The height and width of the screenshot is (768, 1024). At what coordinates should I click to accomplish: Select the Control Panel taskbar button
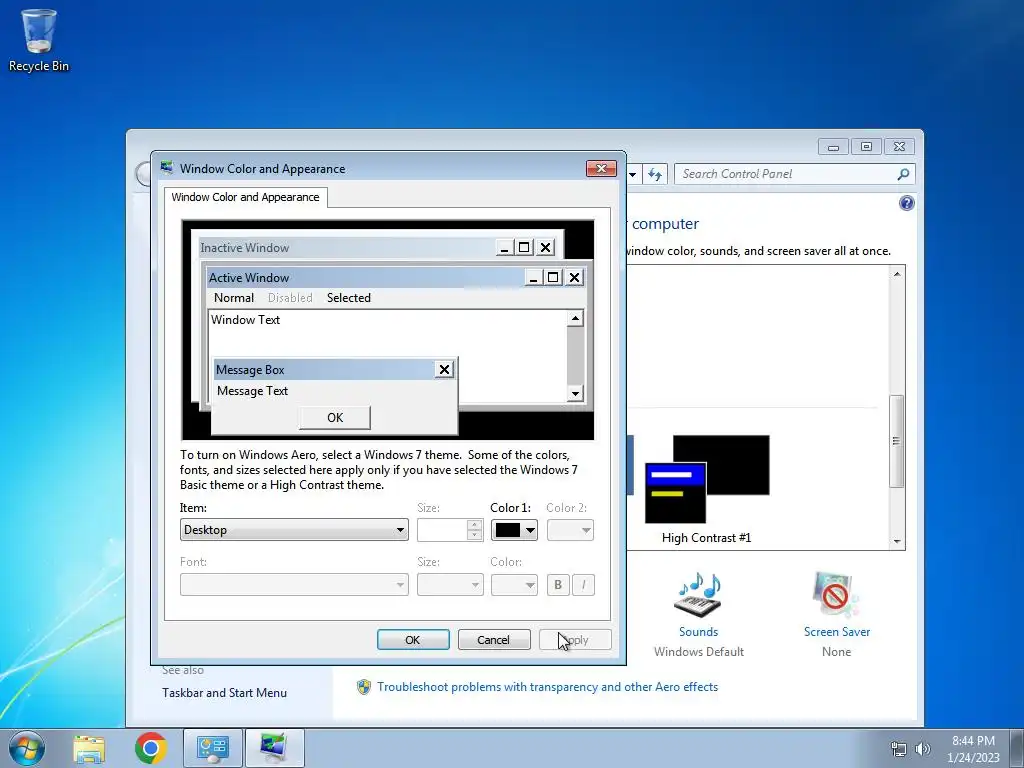click(x=212, y=748)
